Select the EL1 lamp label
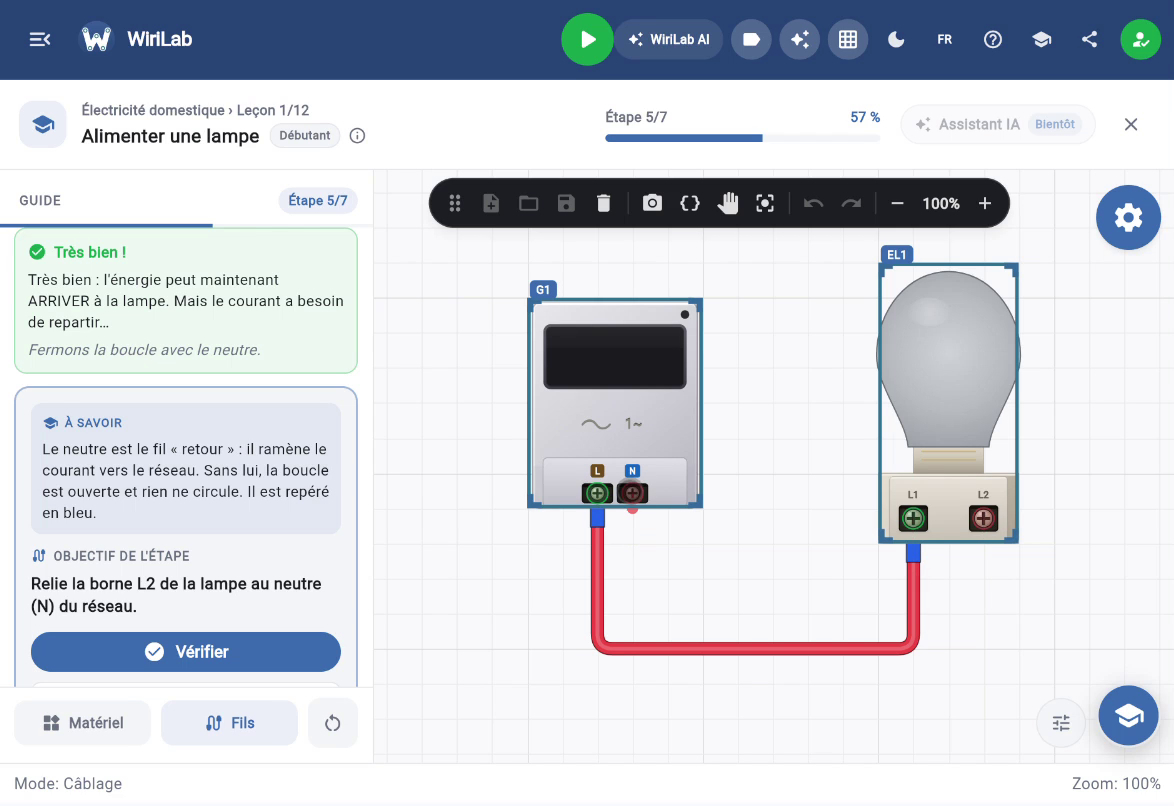This screenshot has width=1174, height=806. 896,255
